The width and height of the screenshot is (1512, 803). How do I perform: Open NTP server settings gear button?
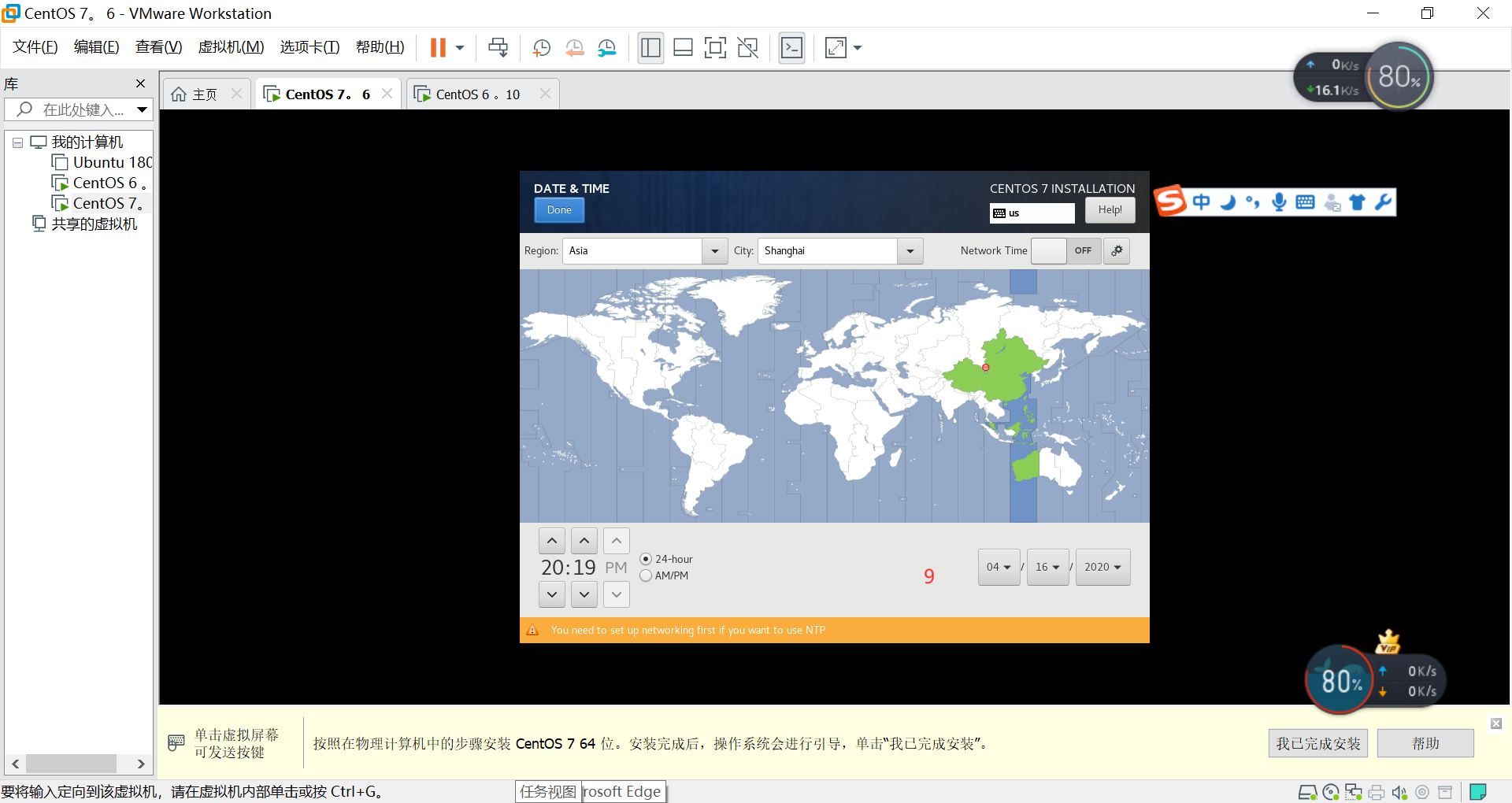(x=1117, y=251)
